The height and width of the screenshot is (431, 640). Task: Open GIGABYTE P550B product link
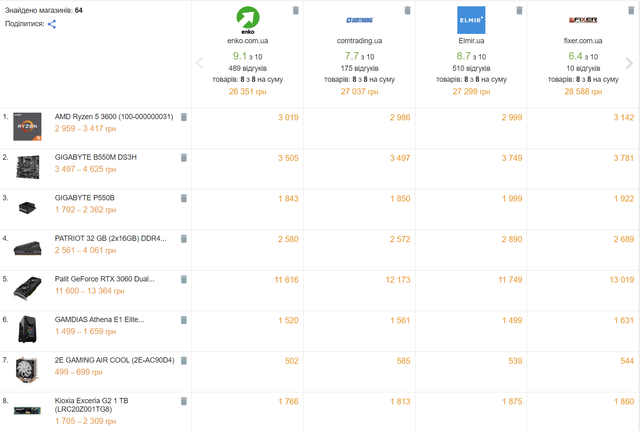84,198
